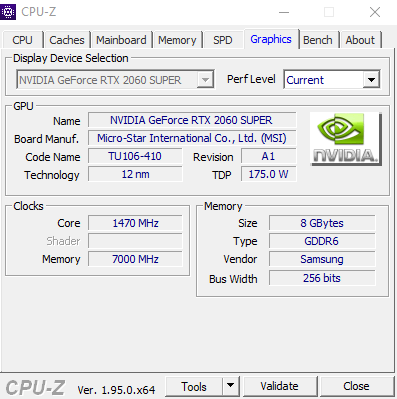Click the Tools button
Image resolution: width=397 pixels, height=399 pixels.
pos(194,387)
